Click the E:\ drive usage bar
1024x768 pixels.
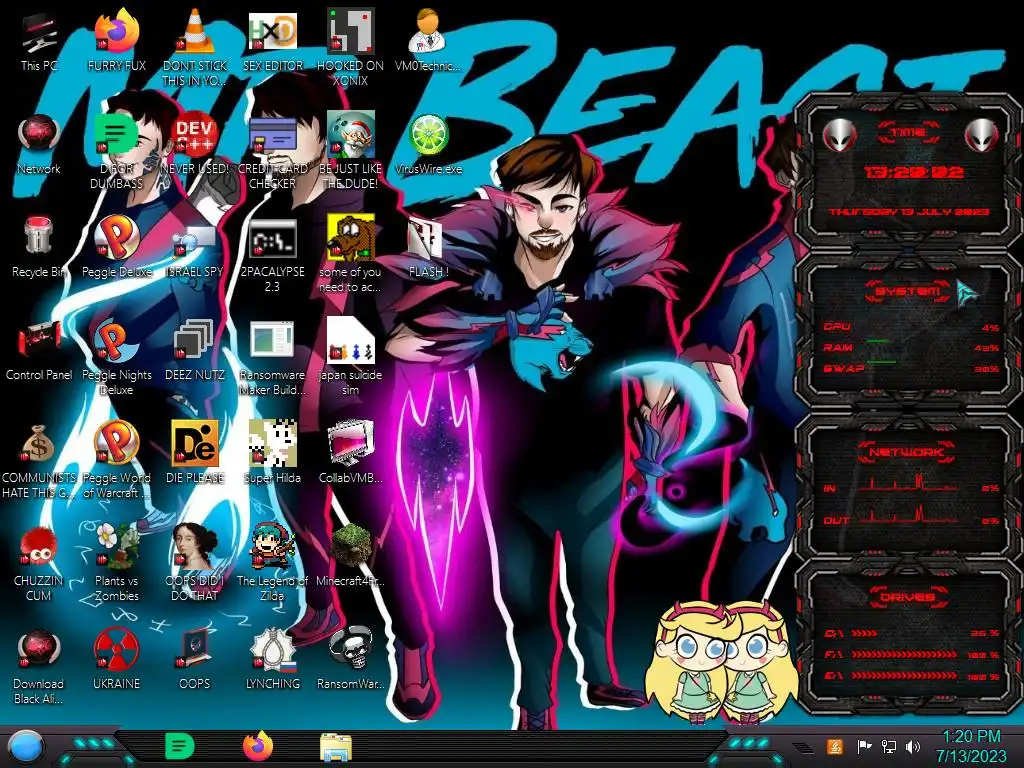pos(904,676)
